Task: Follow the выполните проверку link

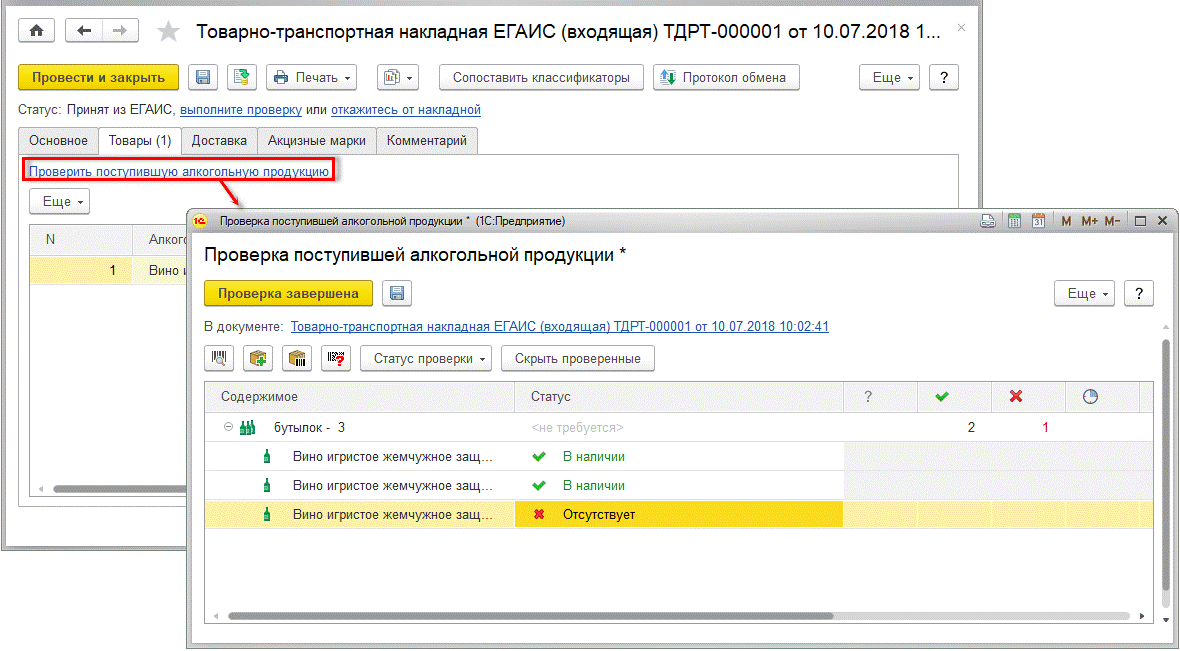Action: tap(241, 110)
